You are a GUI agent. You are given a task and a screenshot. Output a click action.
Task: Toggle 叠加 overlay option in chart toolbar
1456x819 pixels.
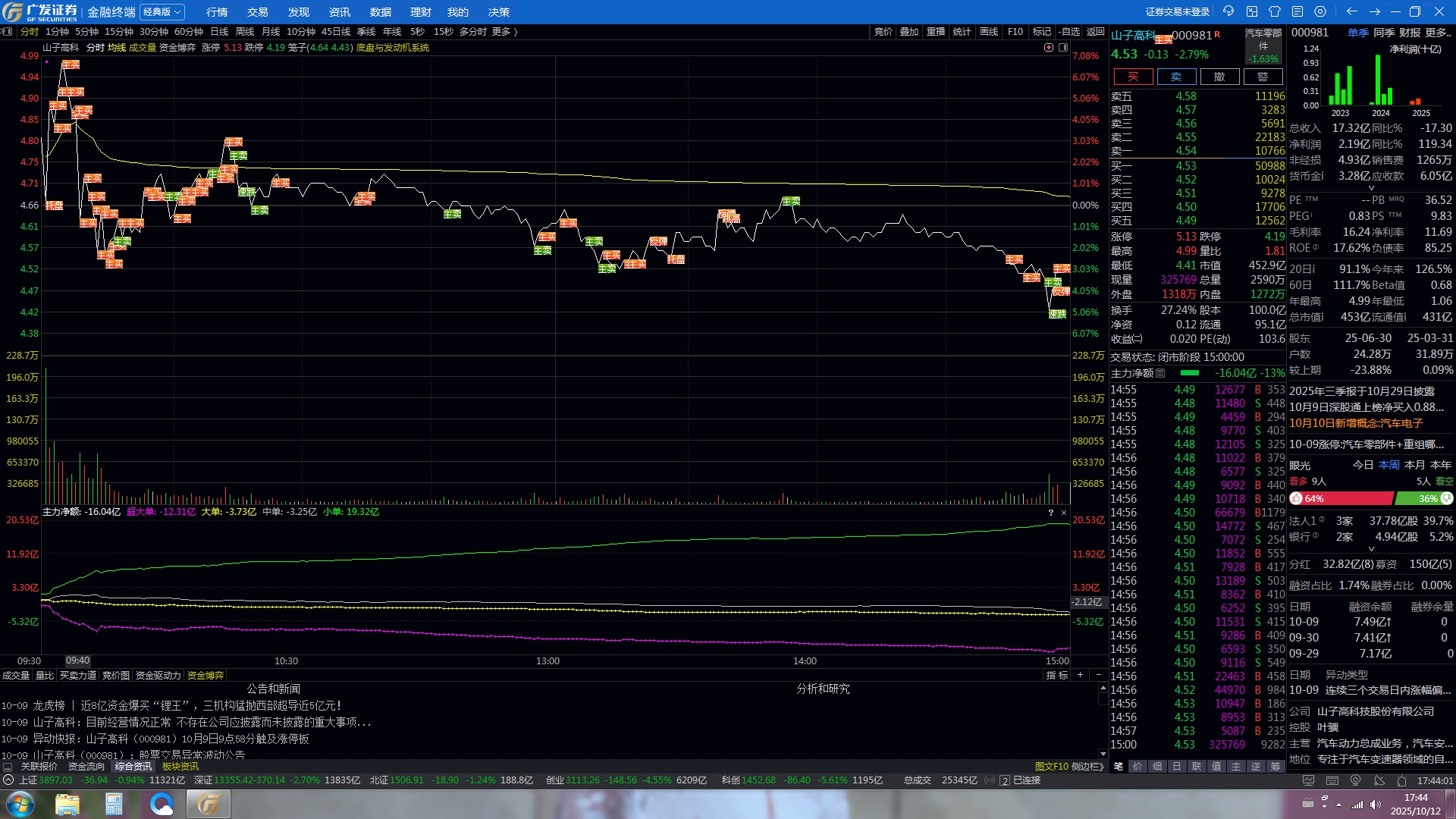click(909, 32)
